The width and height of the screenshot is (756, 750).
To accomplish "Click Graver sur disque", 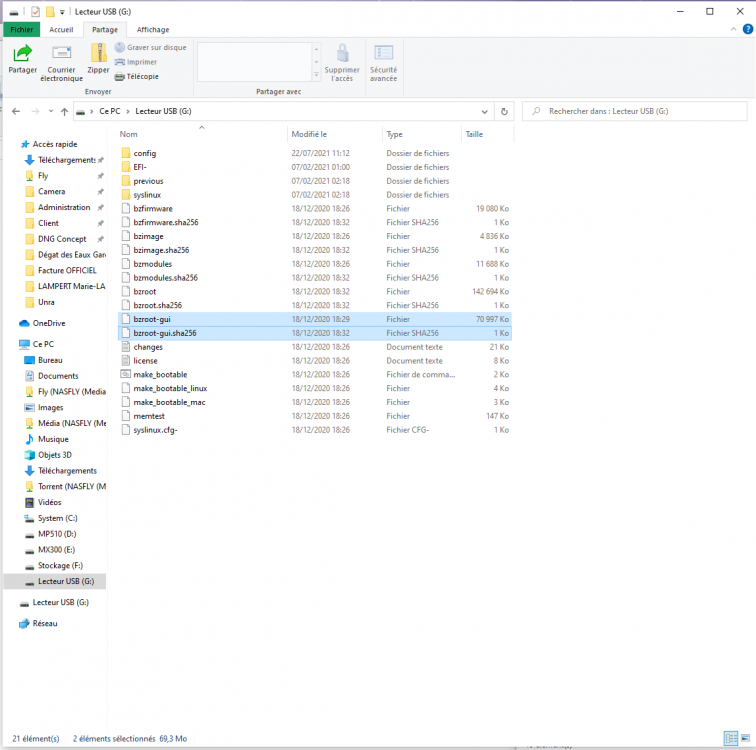I will (151, 47).
